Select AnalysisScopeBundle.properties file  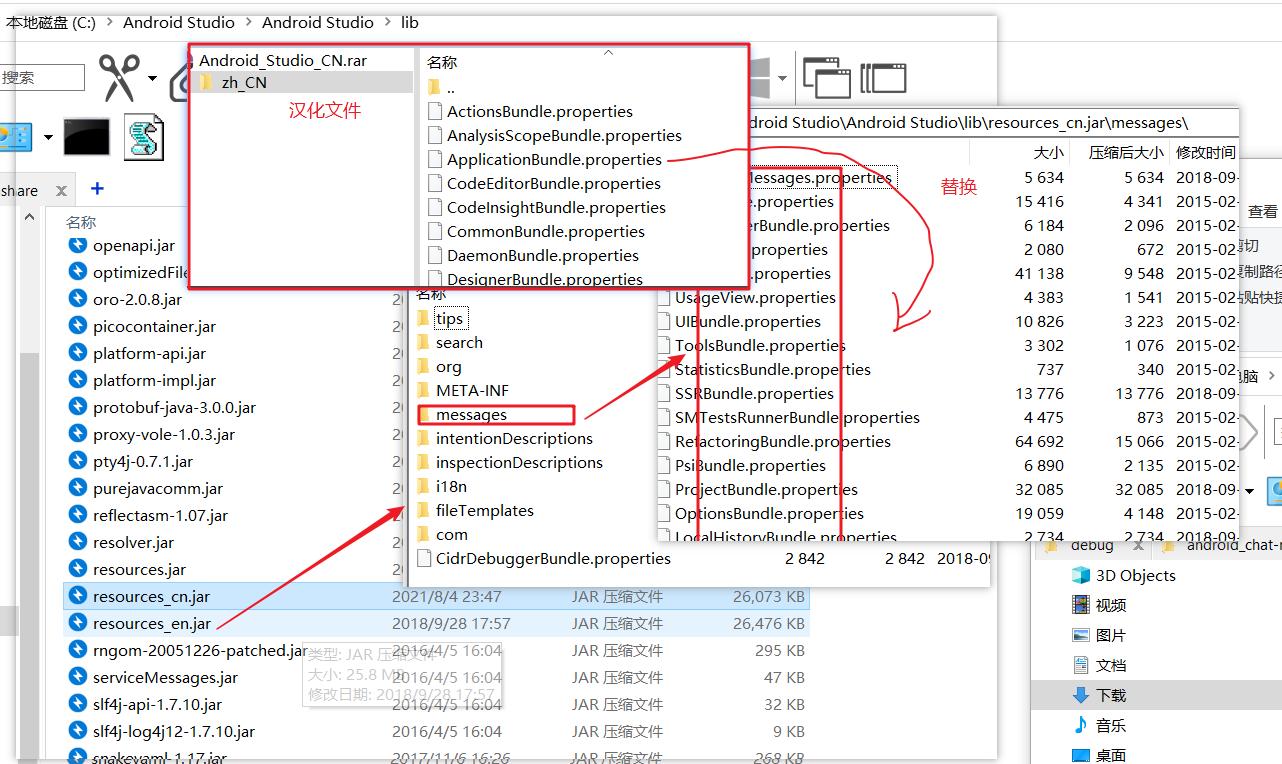point(554,135)
